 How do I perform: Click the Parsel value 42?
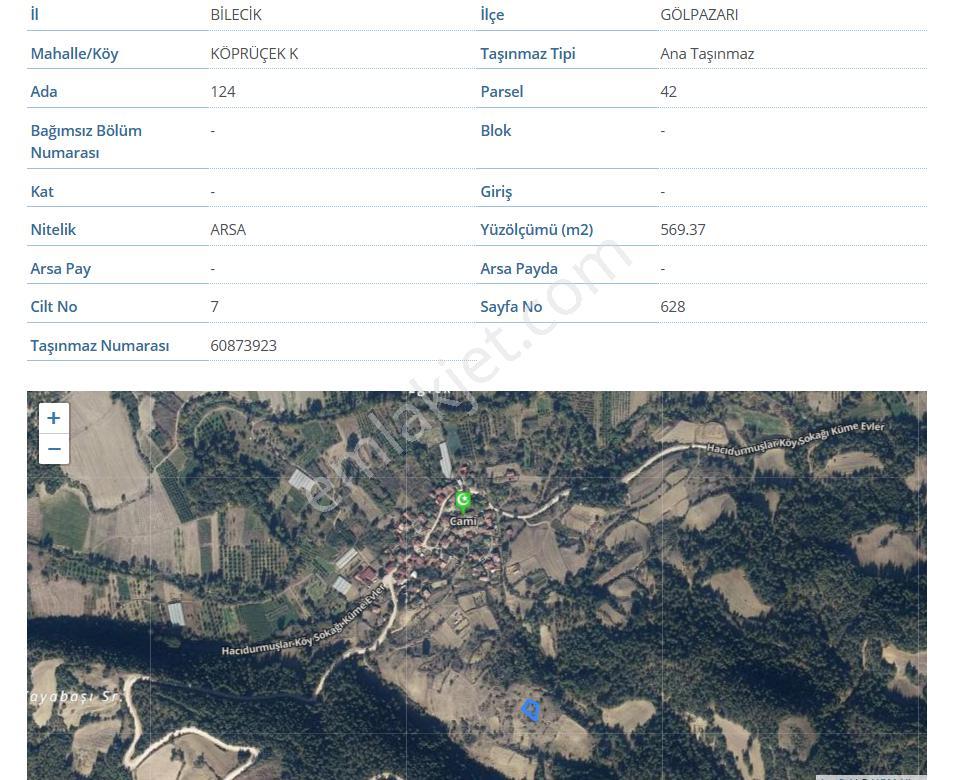click(x=668, y=92)
